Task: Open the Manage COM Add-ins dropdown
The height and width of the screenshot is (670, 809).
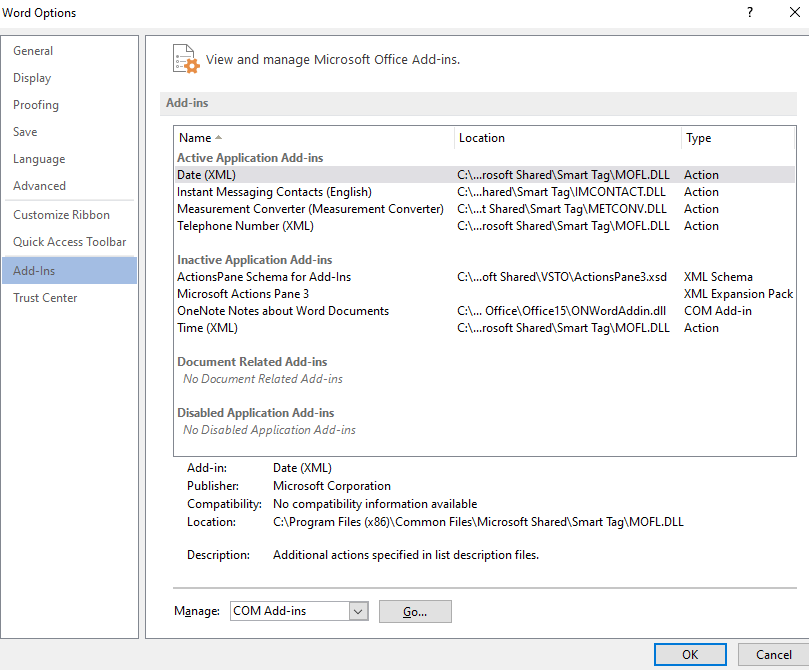Action: 299,611
